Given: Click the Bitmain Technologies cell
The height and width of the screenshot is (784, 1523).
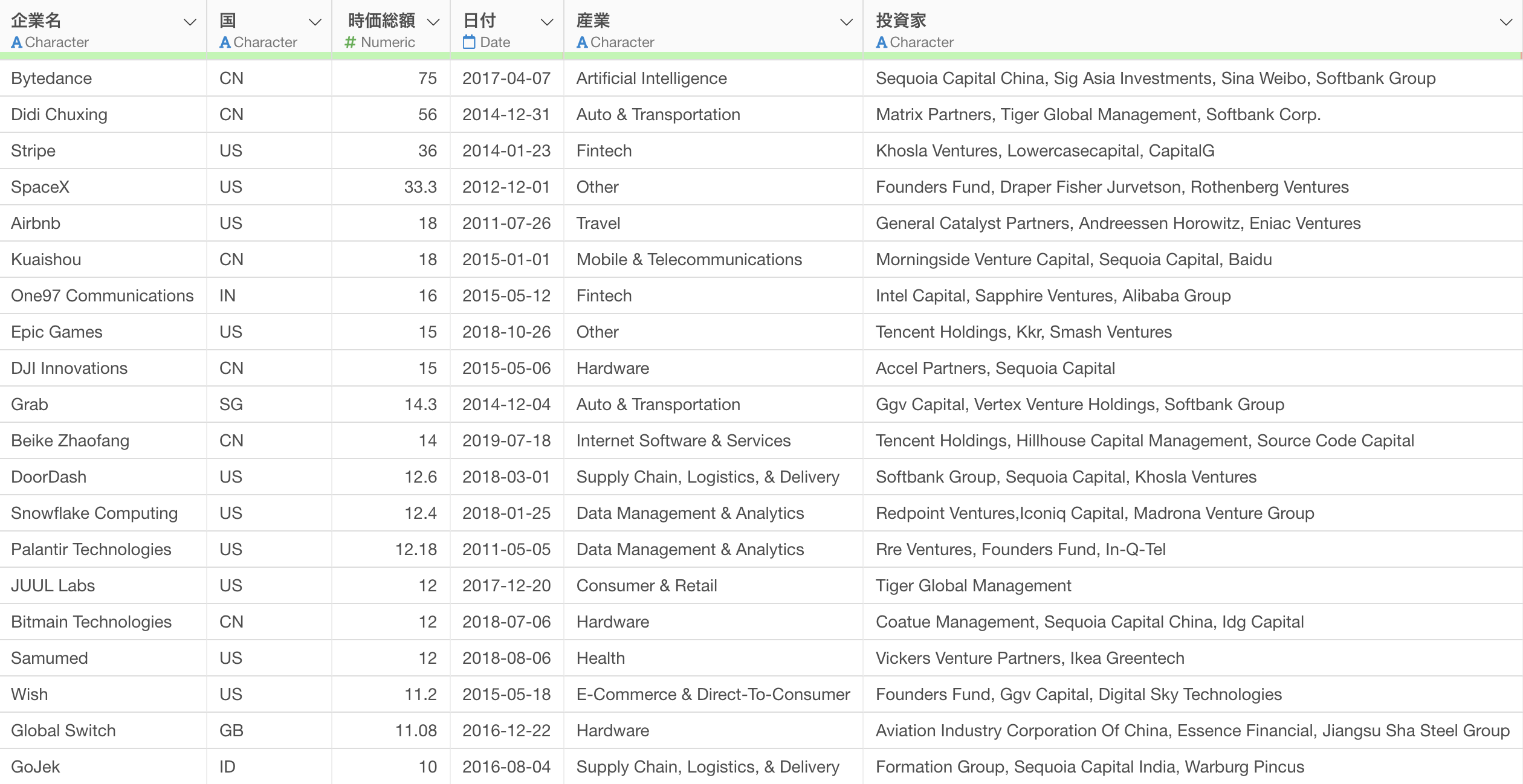Looking at the screenshot, I should tap(103, 622).
